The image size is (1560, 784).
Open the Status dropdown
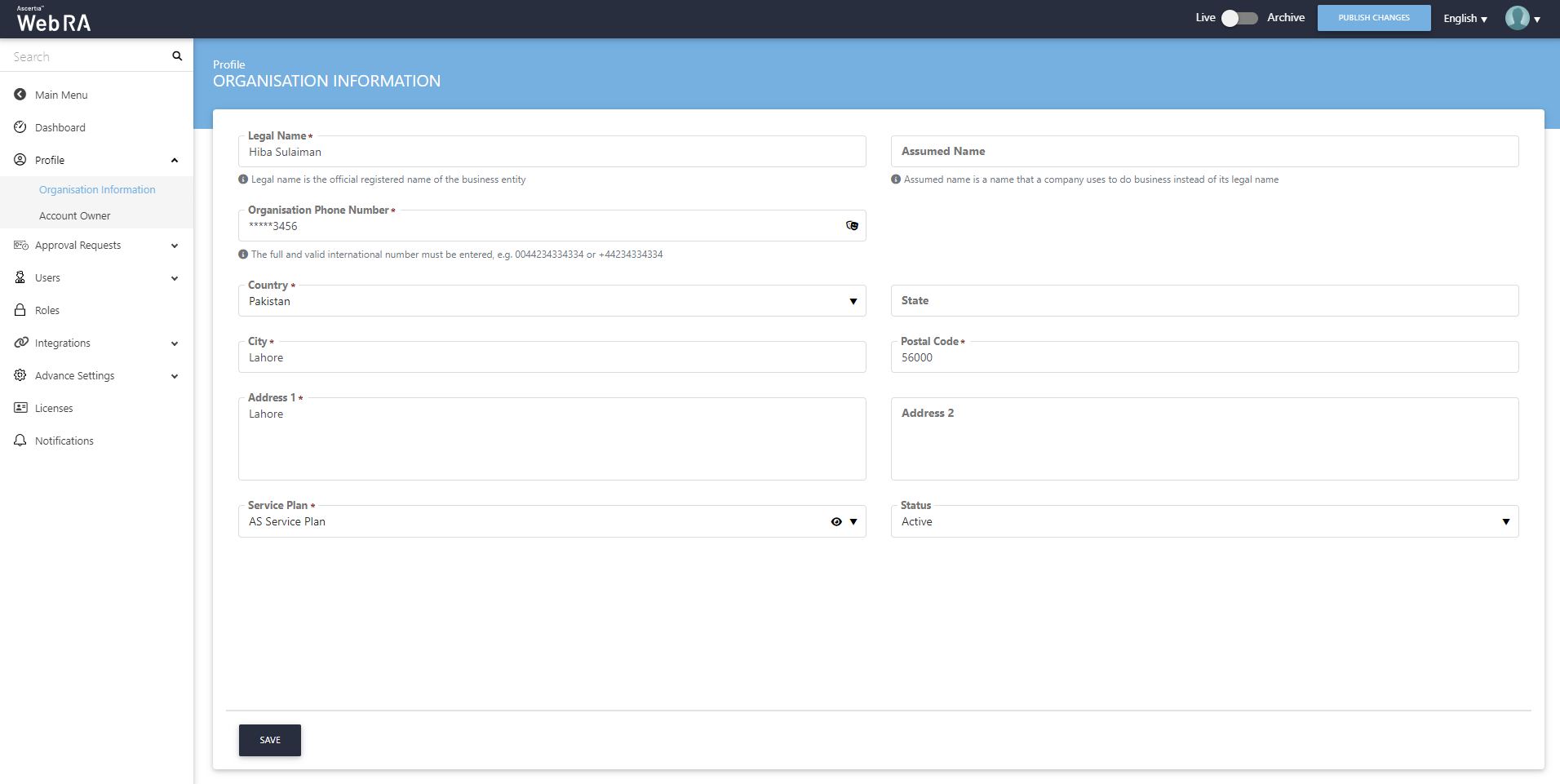(1205, 521)
